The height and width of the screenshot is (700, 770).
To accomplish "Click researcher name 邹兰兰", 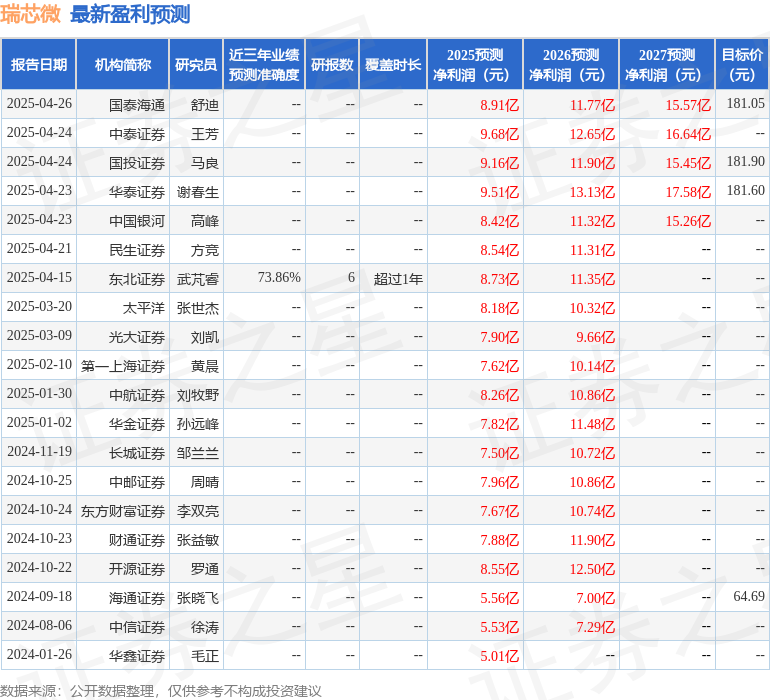I will (x=198, y=453).
